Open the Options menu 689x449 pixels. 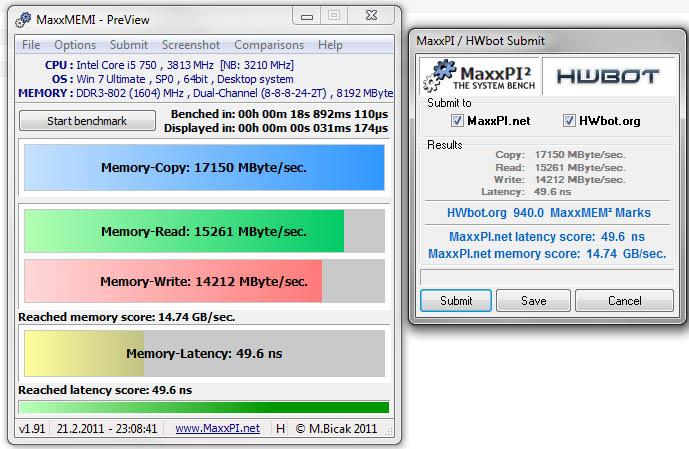coord(75,45)
